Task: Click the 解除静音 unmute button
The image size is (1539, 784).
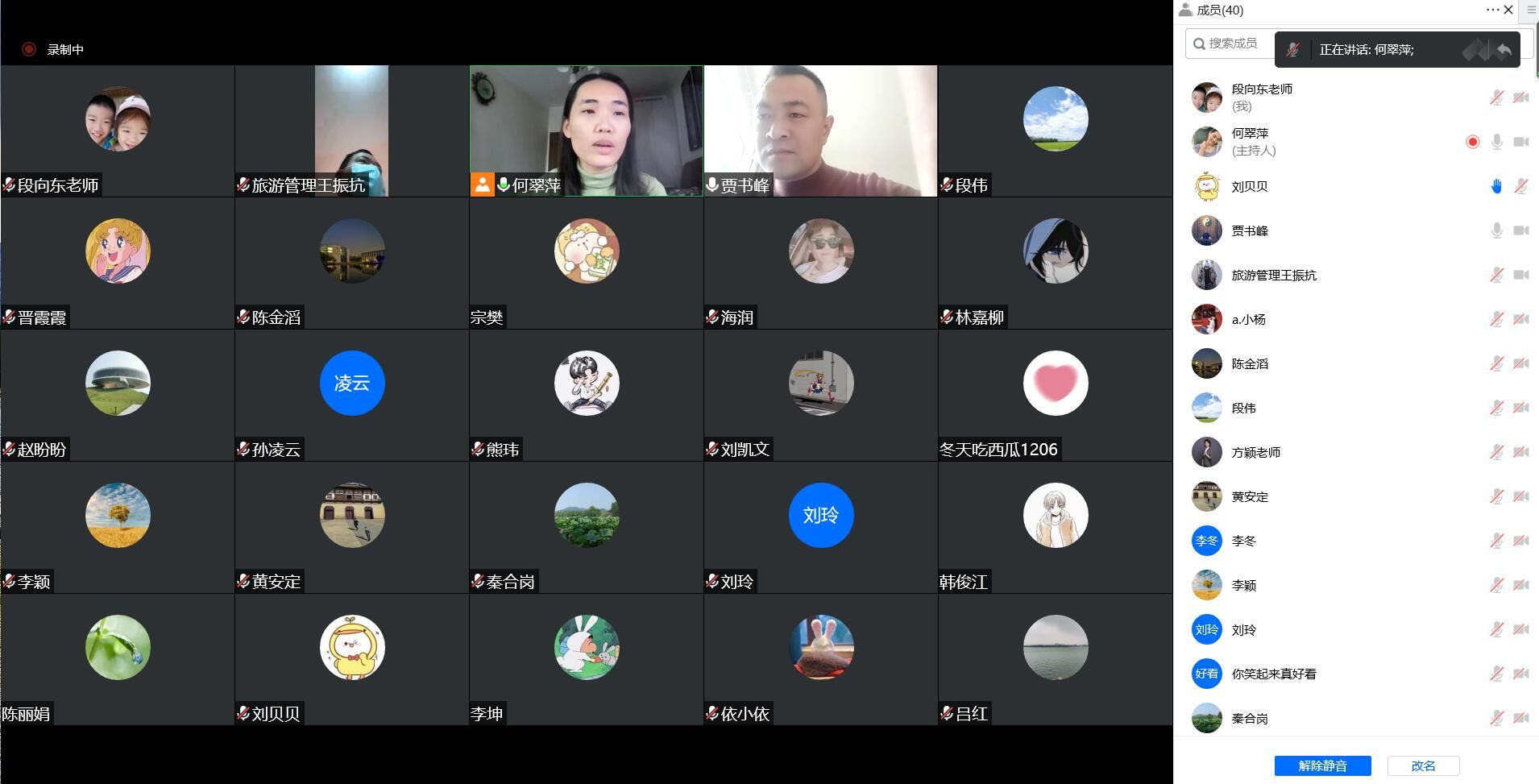Action: 1322,765
